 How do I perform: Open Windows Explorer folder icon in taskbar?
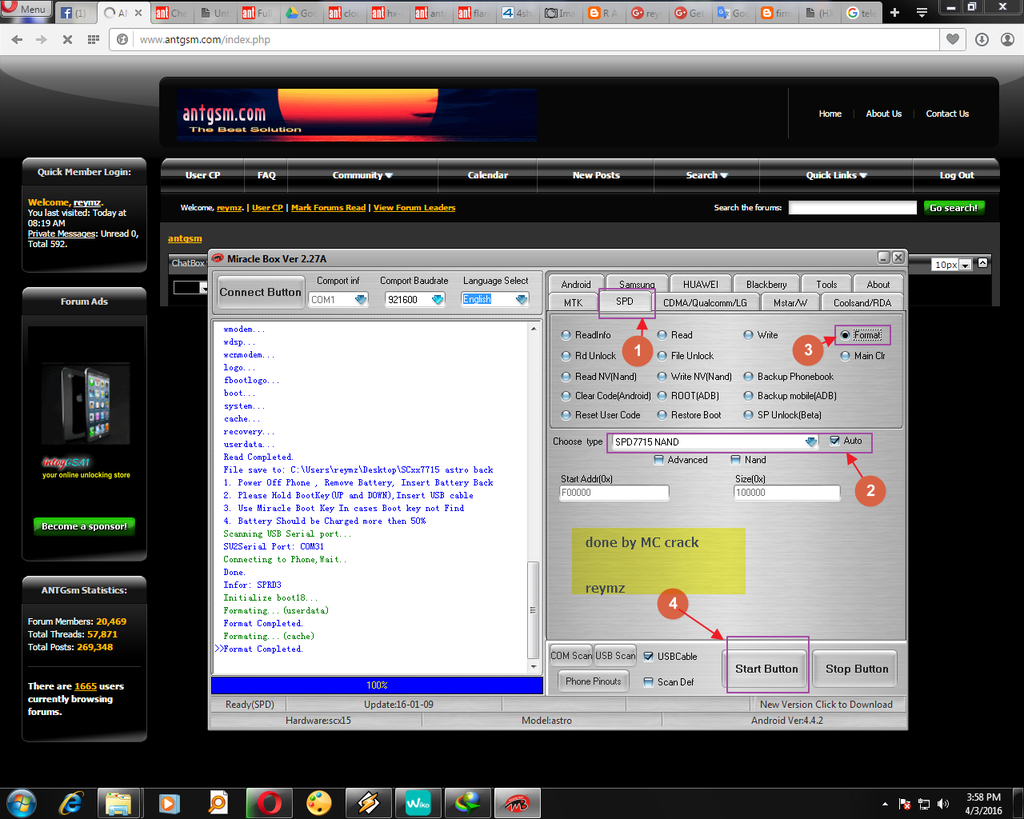[x=119, y=803]
